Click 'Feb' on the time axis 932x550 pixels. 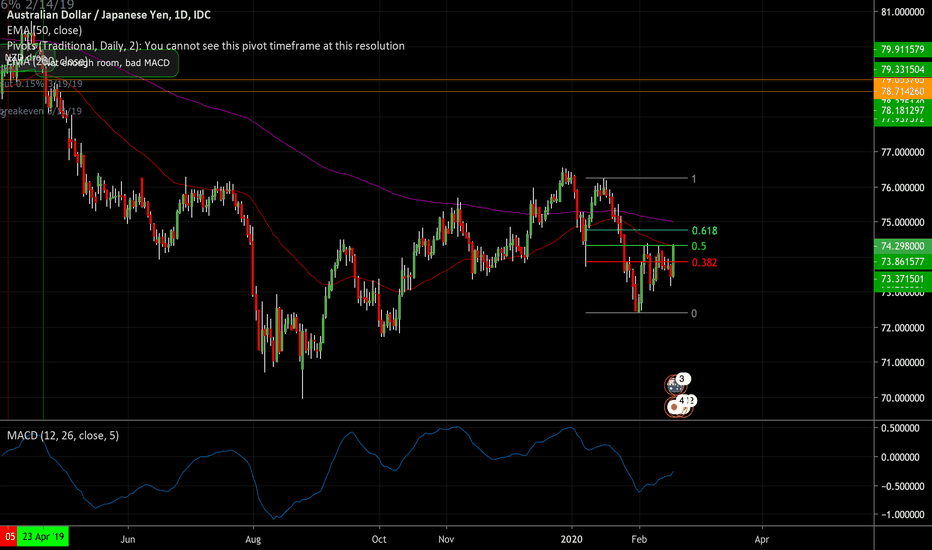pyautogui.click(x=639, y=539)
